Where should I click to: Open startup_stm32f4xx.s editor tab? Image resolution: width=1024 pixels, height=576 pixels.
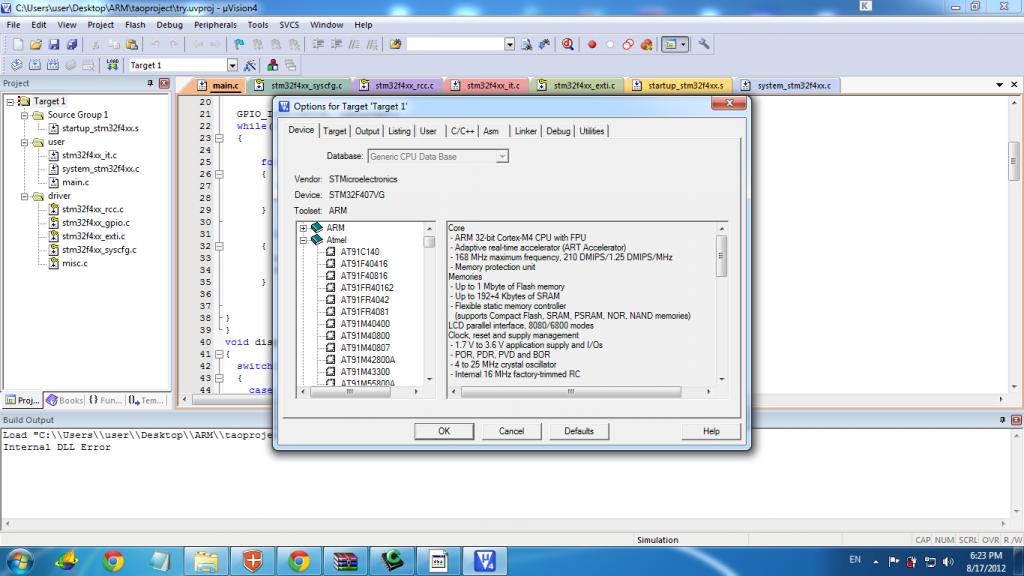pos(680,86)
